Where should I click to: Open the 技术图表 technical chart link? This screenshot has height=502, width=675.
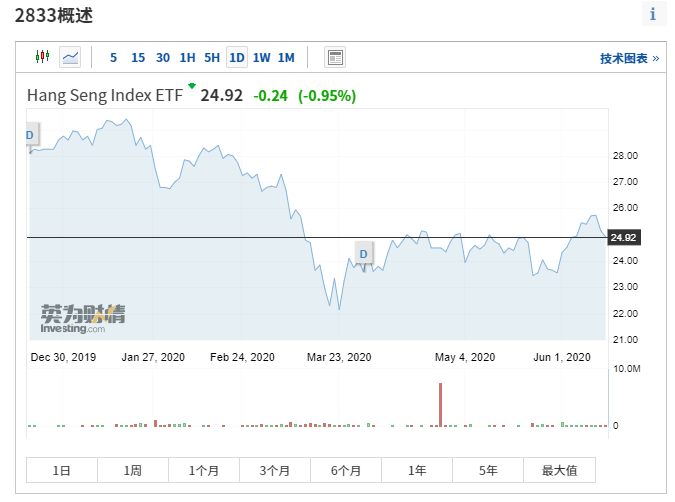tap(629, 58)
